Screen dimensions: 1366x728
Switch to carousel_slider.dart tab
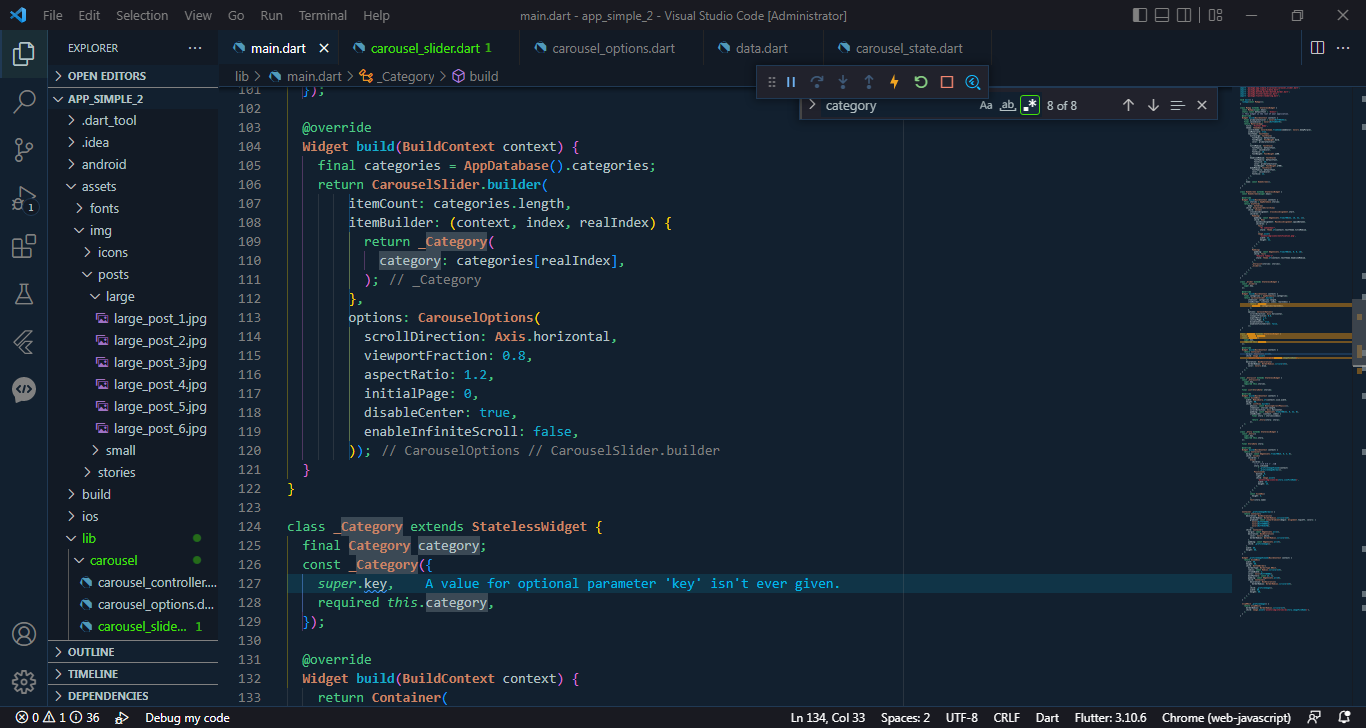pos(430,48)
